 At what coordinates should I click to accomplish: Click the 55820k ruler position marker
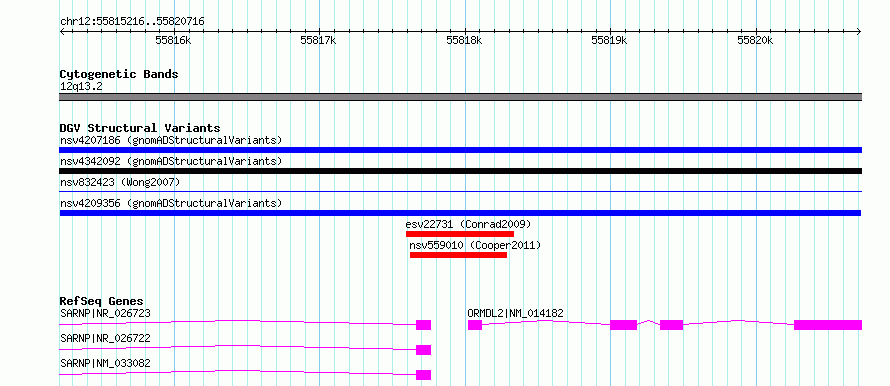[x=755, y=40]
